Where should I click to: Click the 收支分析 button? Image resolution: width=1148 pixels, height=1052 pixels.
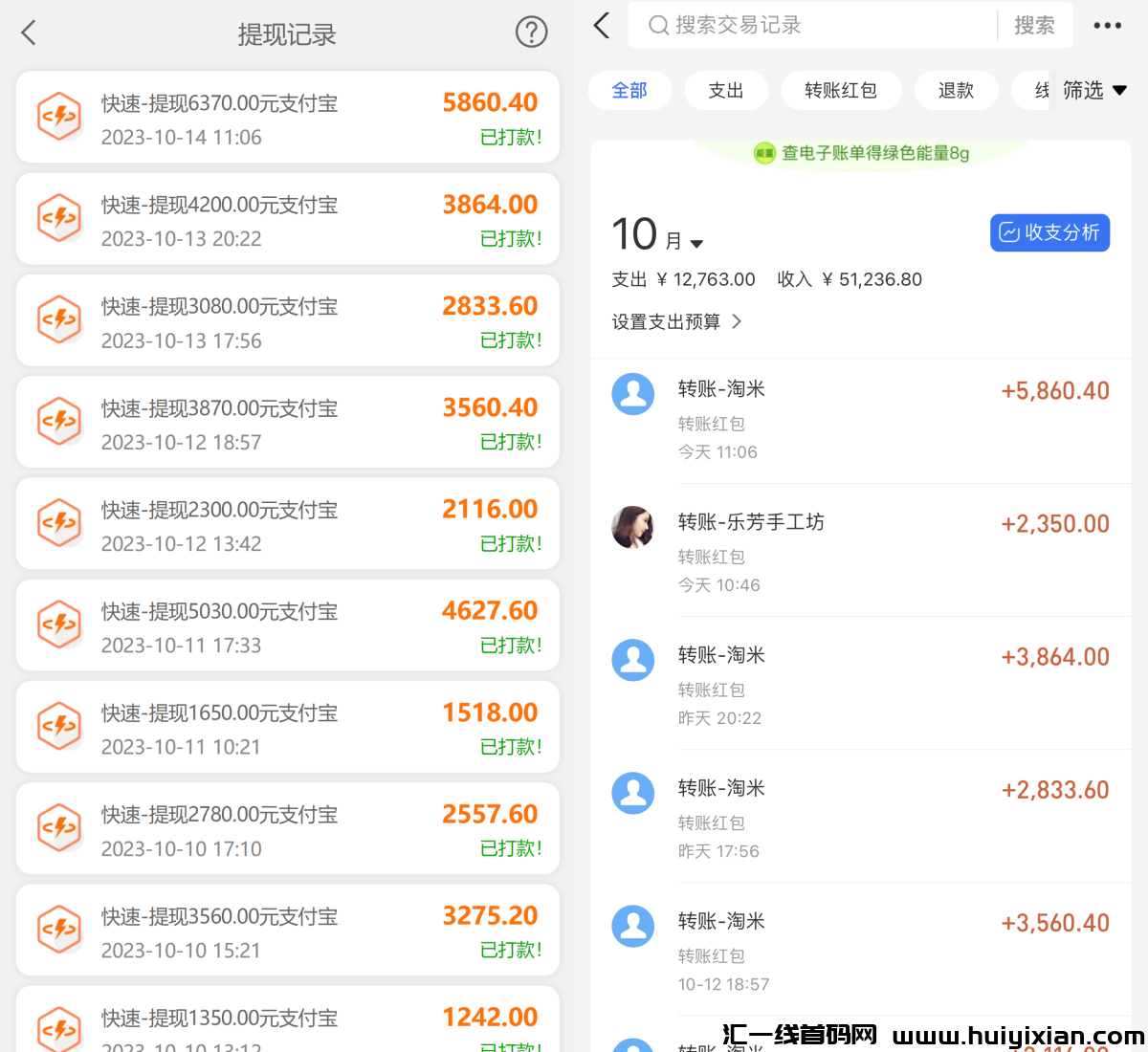(1049, 232)
